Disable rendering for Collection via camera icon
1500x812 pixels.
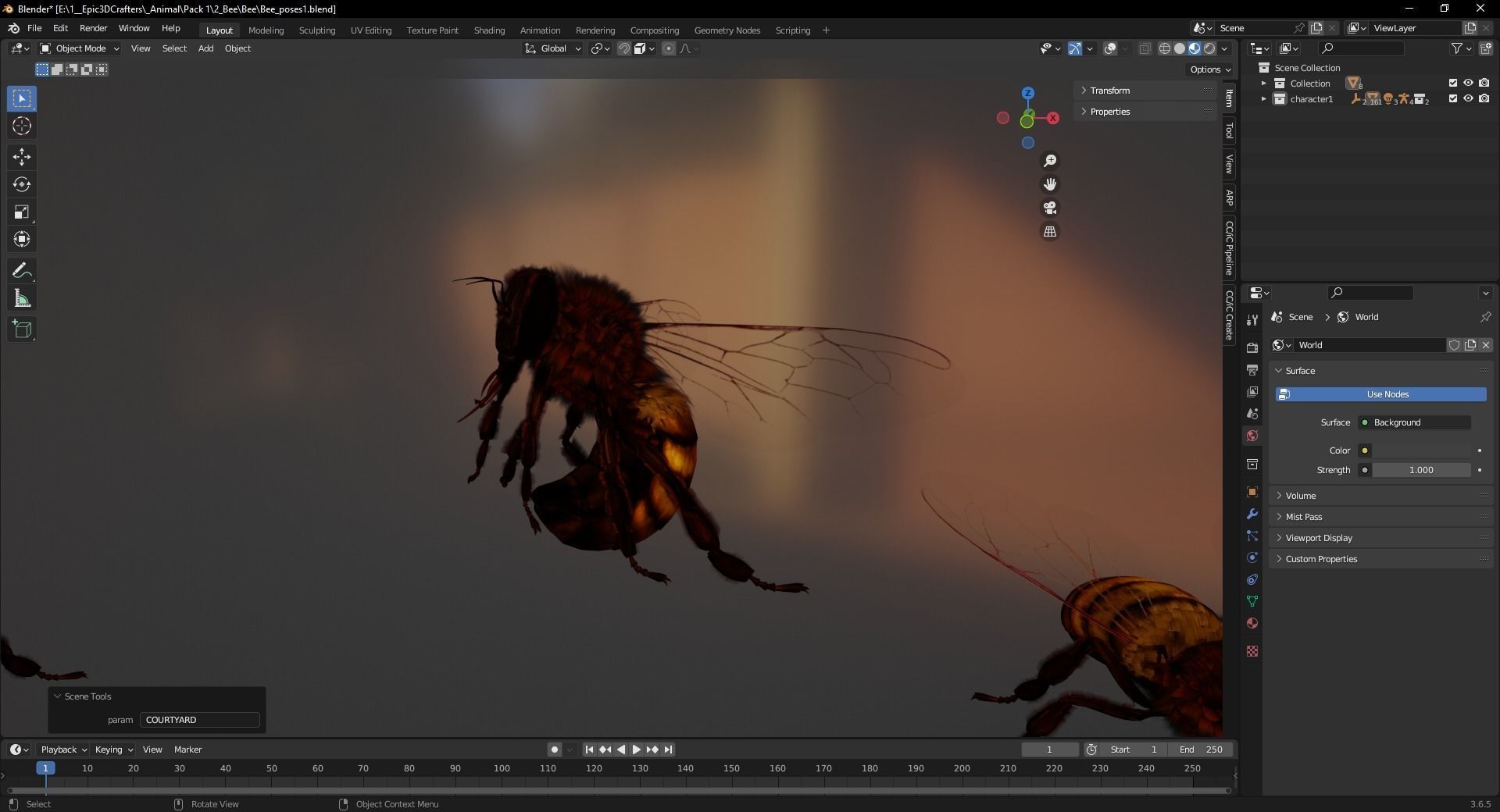coord(1484,83)
